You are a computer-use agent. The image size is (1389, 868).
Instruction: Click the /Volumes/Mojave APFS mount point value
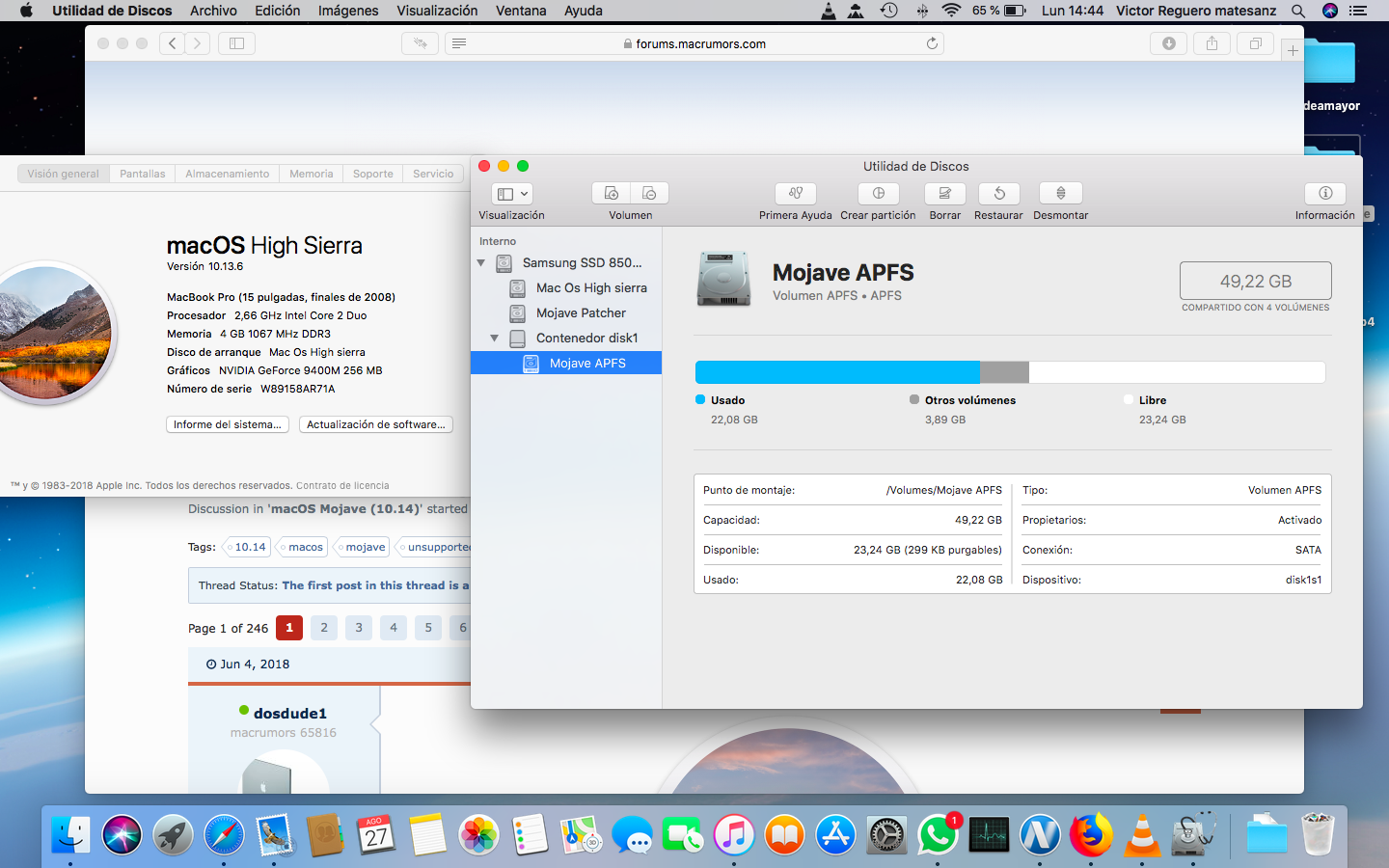pyautogui.click(x=944, y=490)
